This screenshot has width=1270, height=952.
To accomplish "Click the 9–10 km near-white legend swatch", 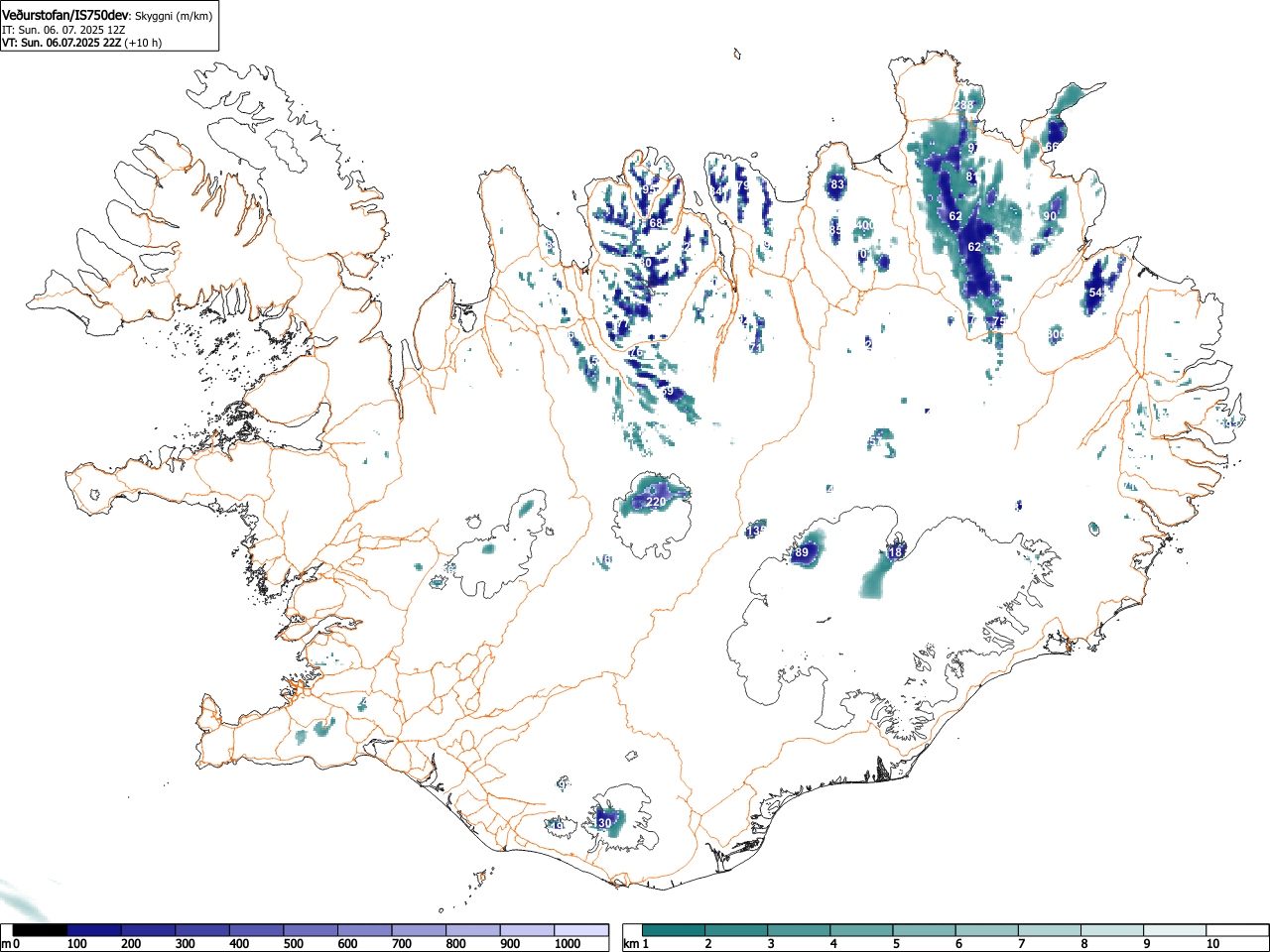I will pyautogui.click(x=1174, y=930).
